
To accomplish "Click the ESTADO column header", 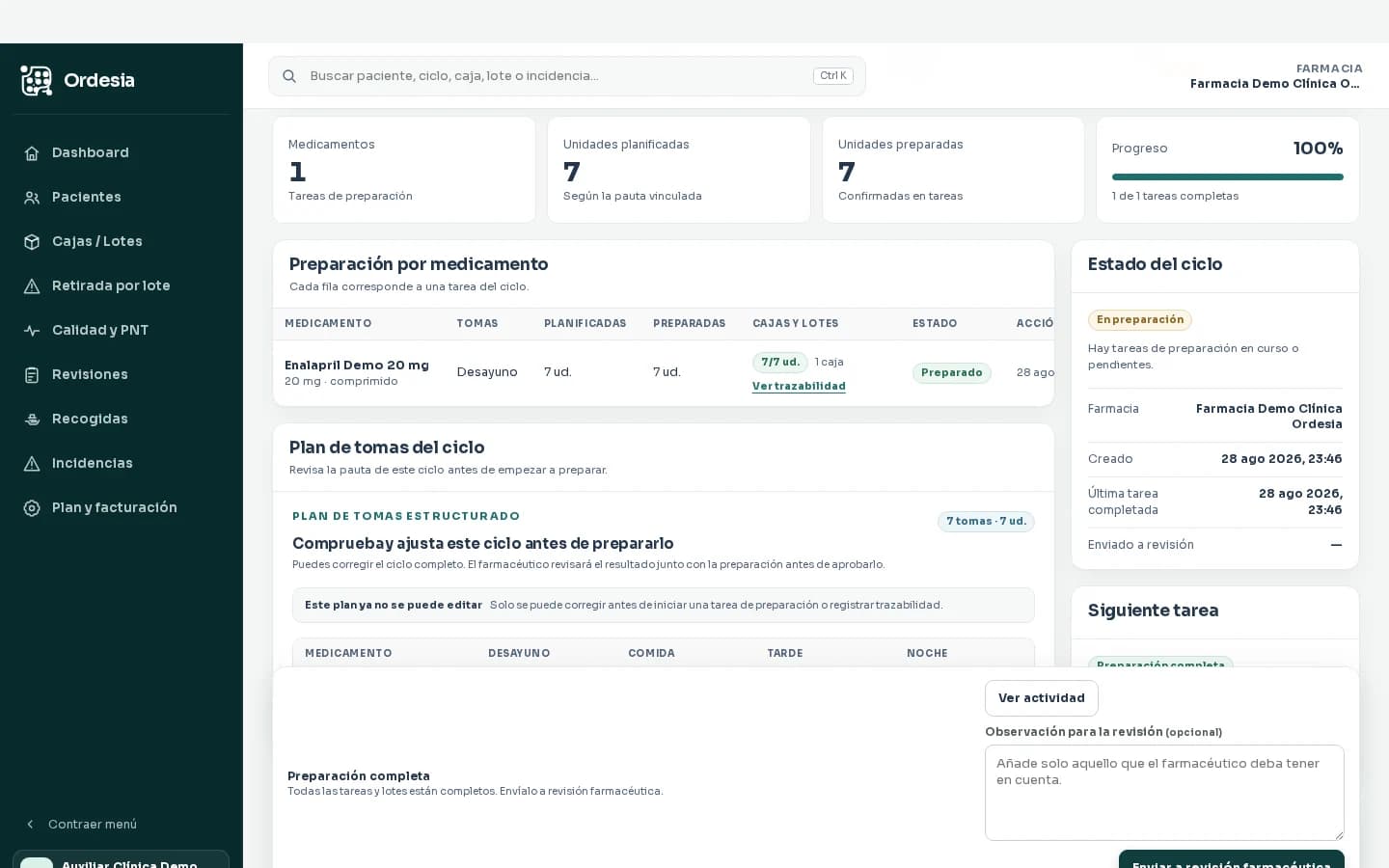I will point(935,324).
